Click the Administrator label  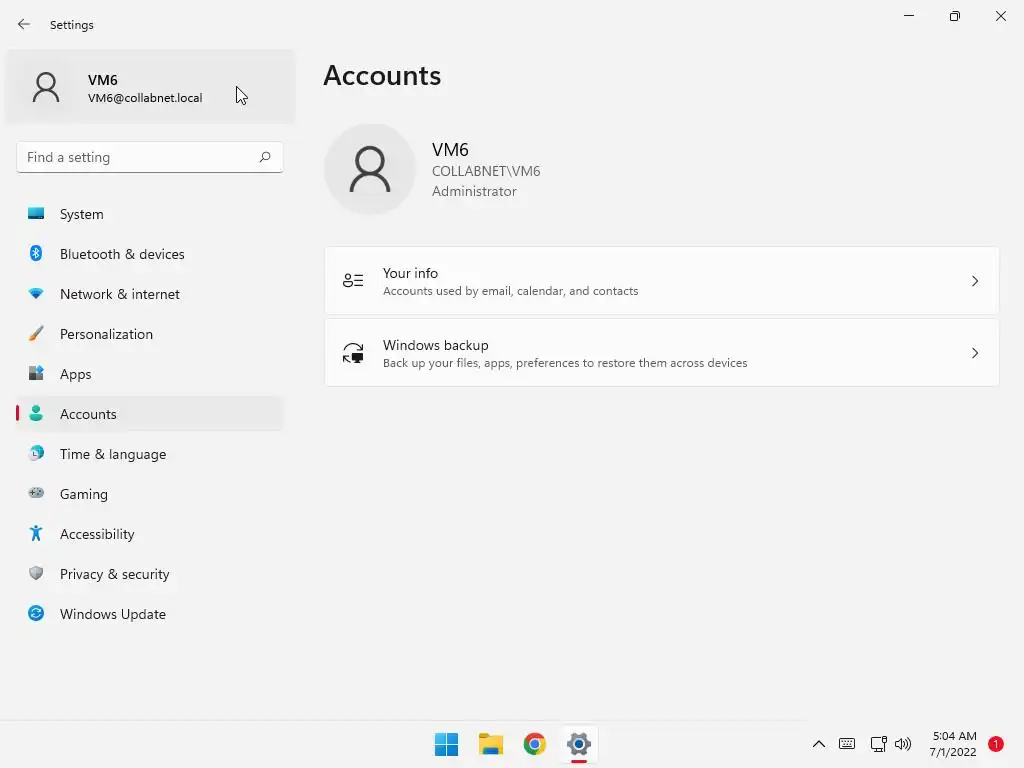click(474, 191)
